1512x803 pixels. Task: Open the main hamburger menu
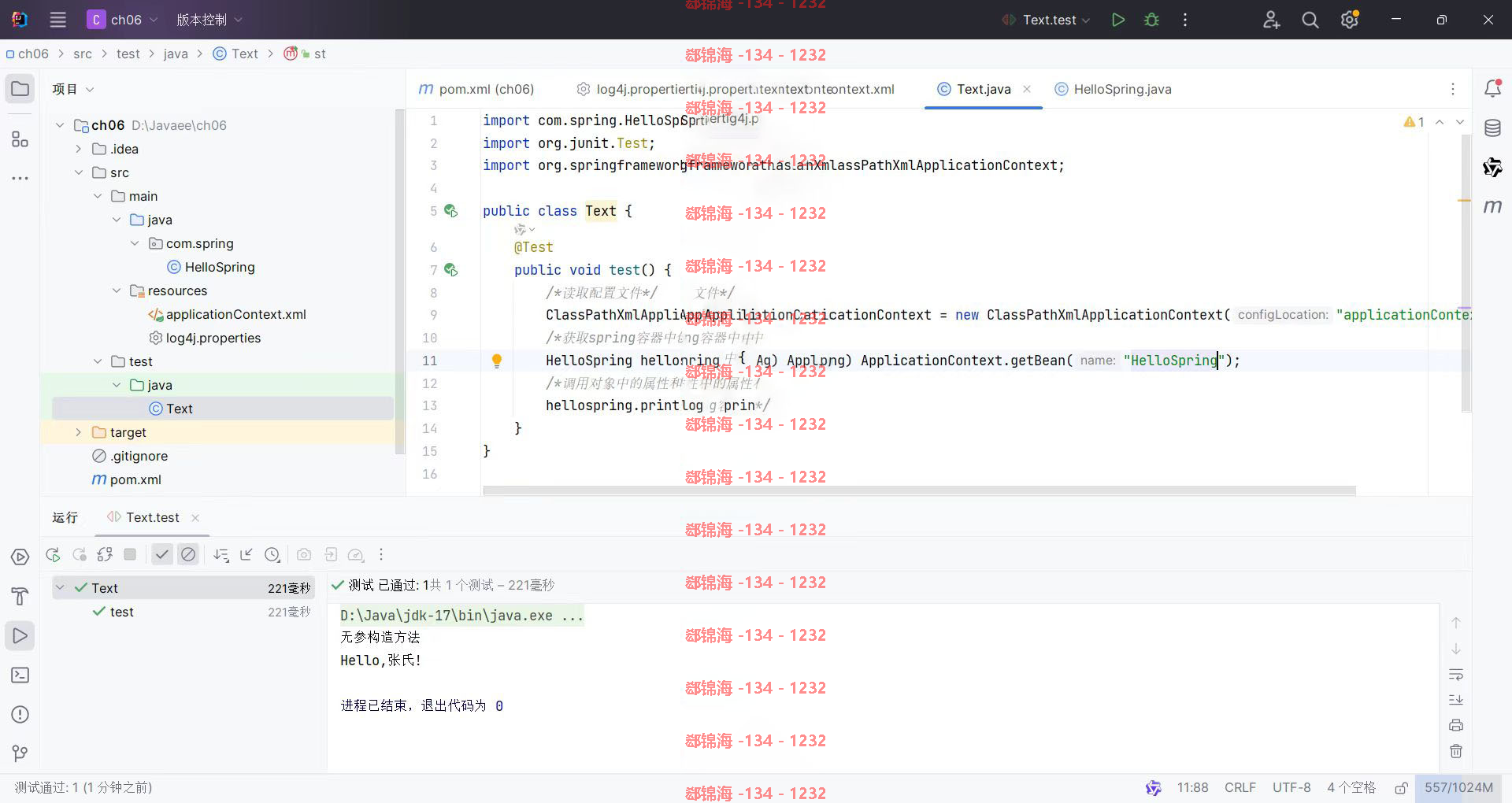point(57,20)
